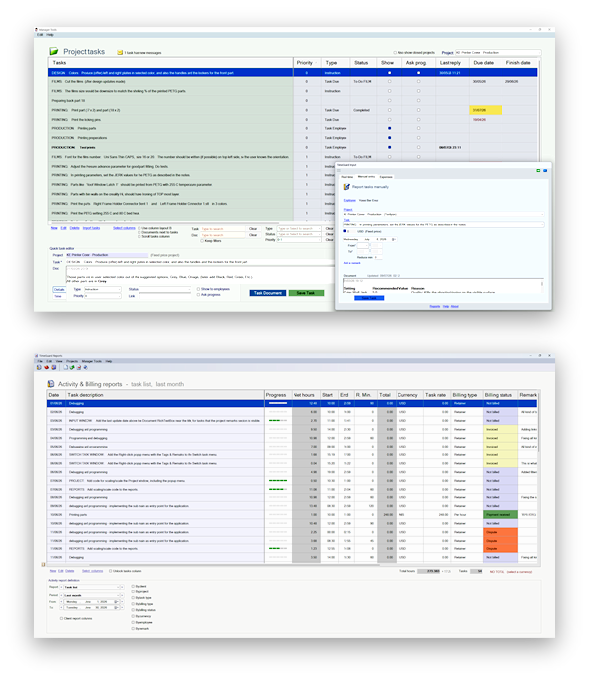Screen dimensions: 589x679
Task: Click the first toolbar icon in the reports window
Action: (39, 367)
